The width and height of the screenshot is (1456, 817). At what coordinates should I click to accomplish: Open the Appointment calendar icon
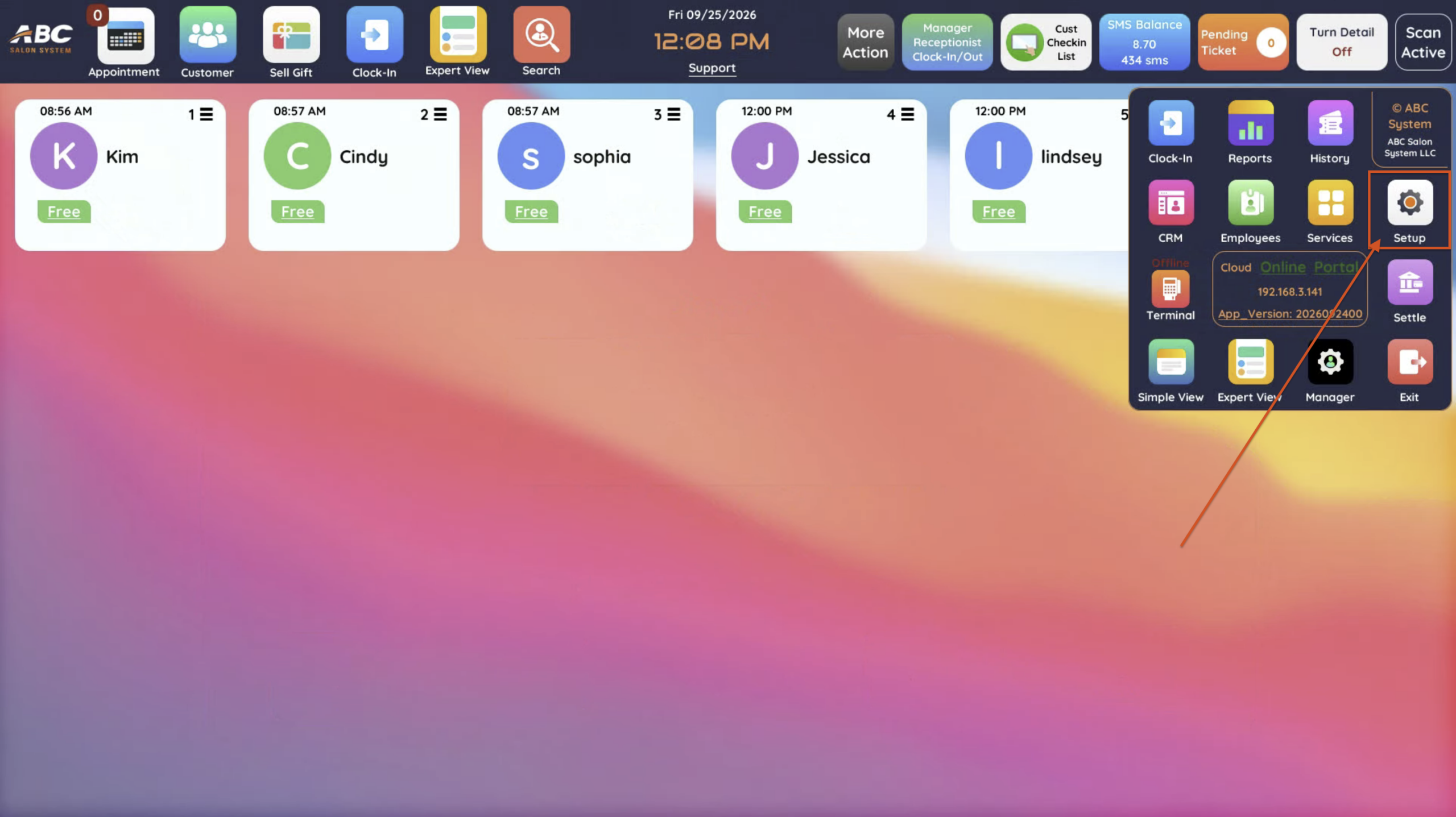click(125, 36)
